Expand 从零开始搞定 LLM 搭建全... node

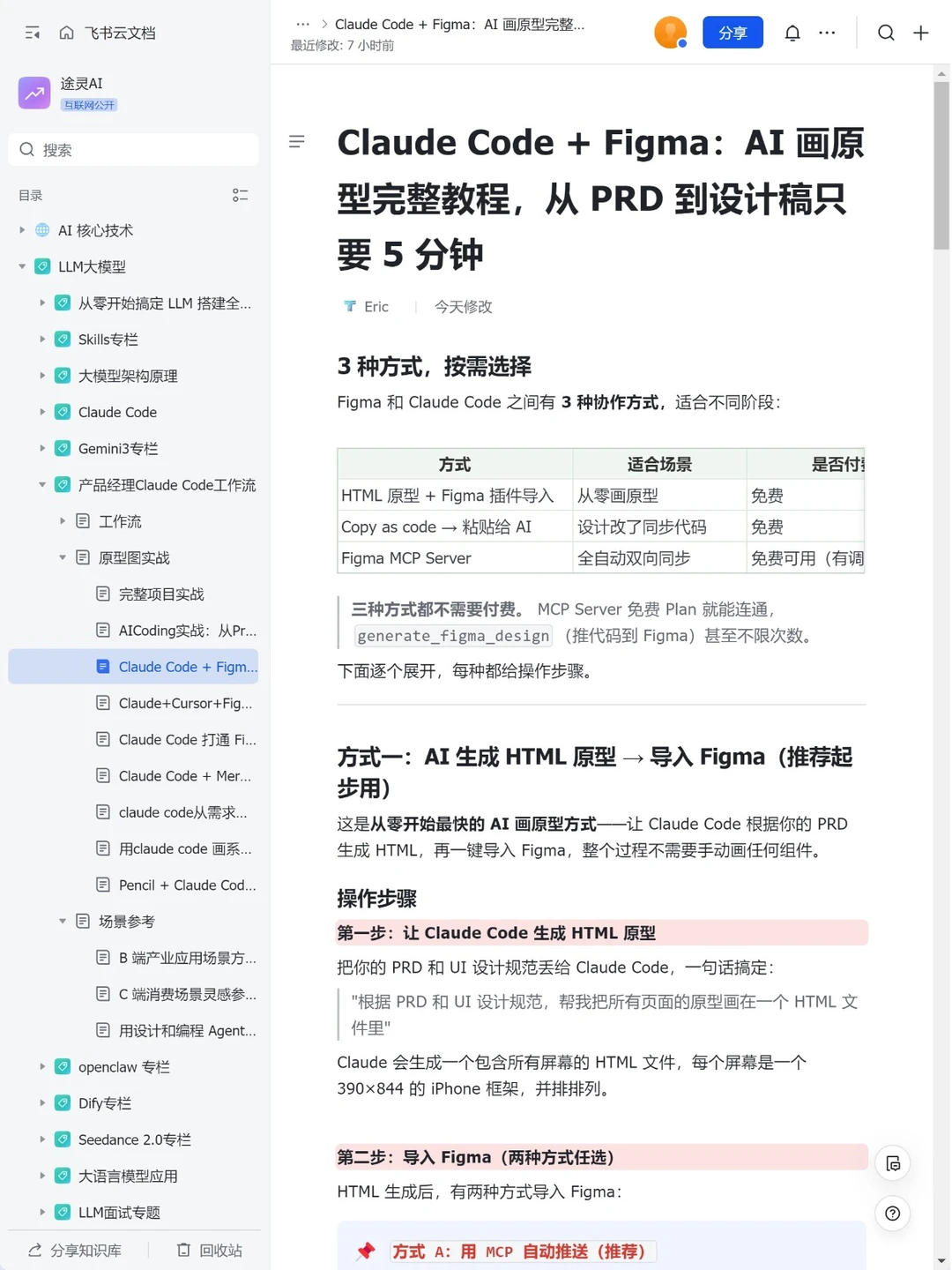coord(42,303)
